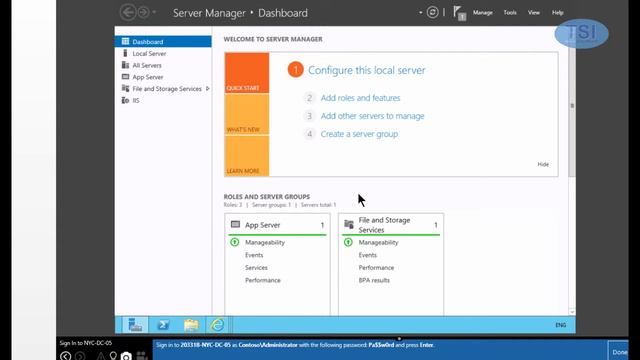This screenshot has height=360, width=640.
Task: Open Services in App Server tile
Action: coord(256,268)
